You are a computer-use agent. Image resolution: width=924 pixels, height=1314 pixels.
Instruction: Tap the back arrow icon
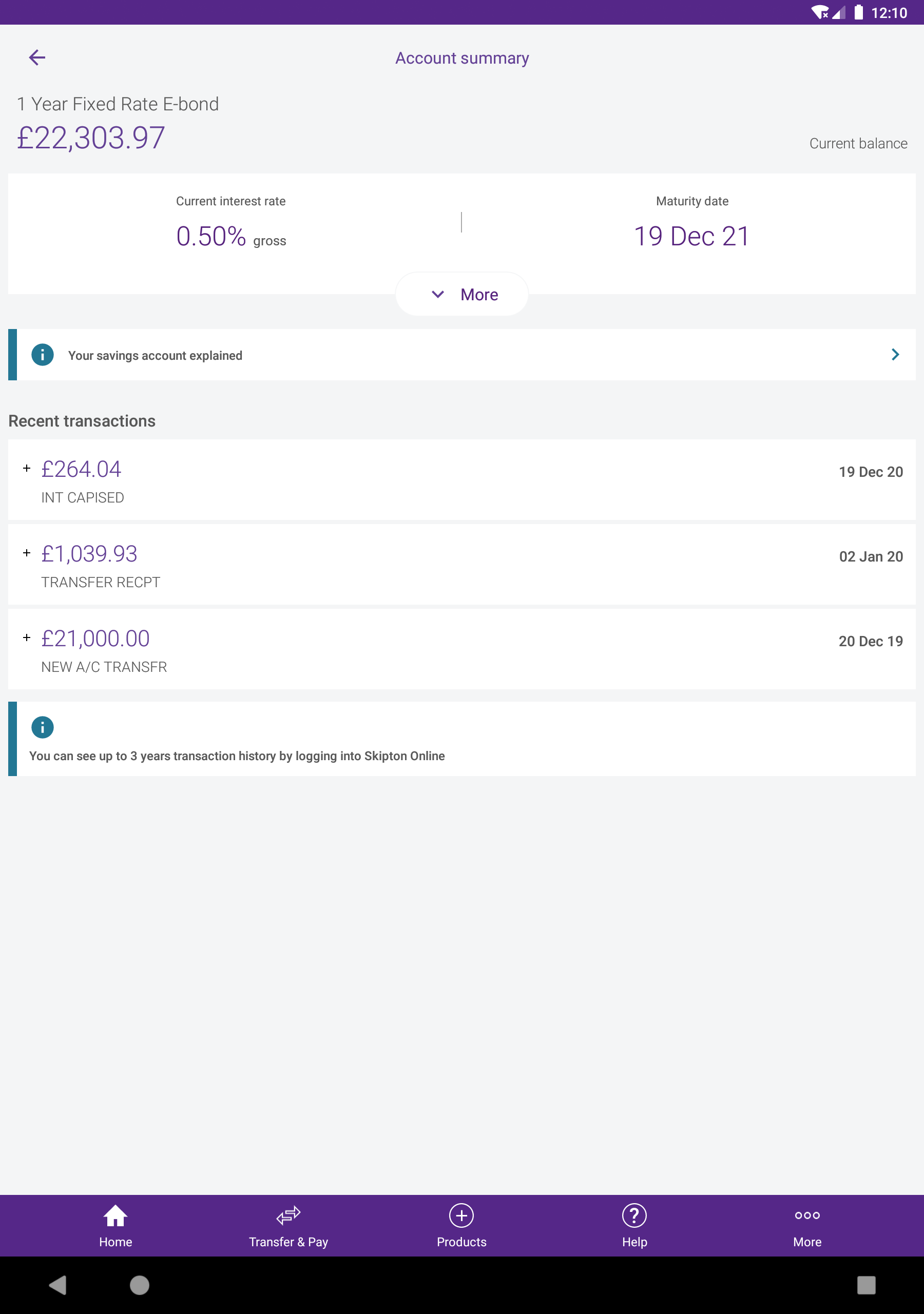pyautogui.click(x=37, y=57)
